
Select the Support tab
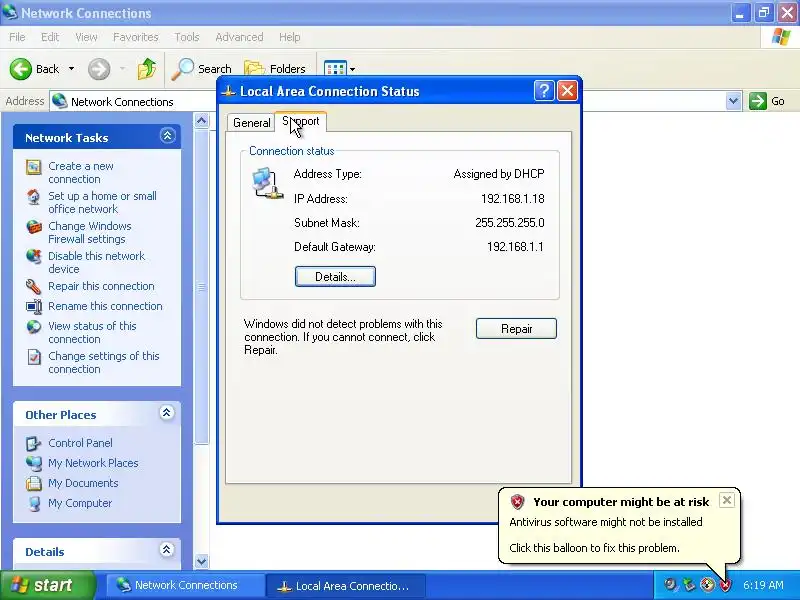click(301, 121)
